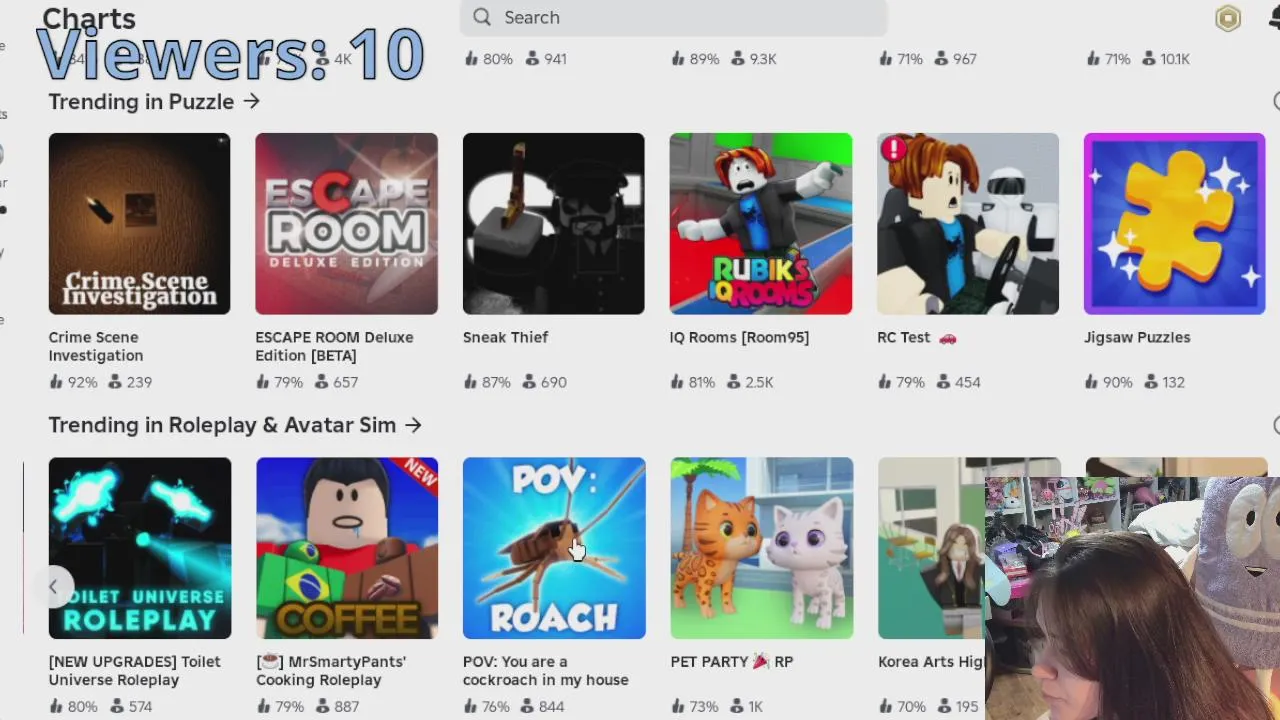The width and height of the screenshot is (1280, 720).
Task: Click '9.3K' player count in top row
Action: (x=763, y=59)
